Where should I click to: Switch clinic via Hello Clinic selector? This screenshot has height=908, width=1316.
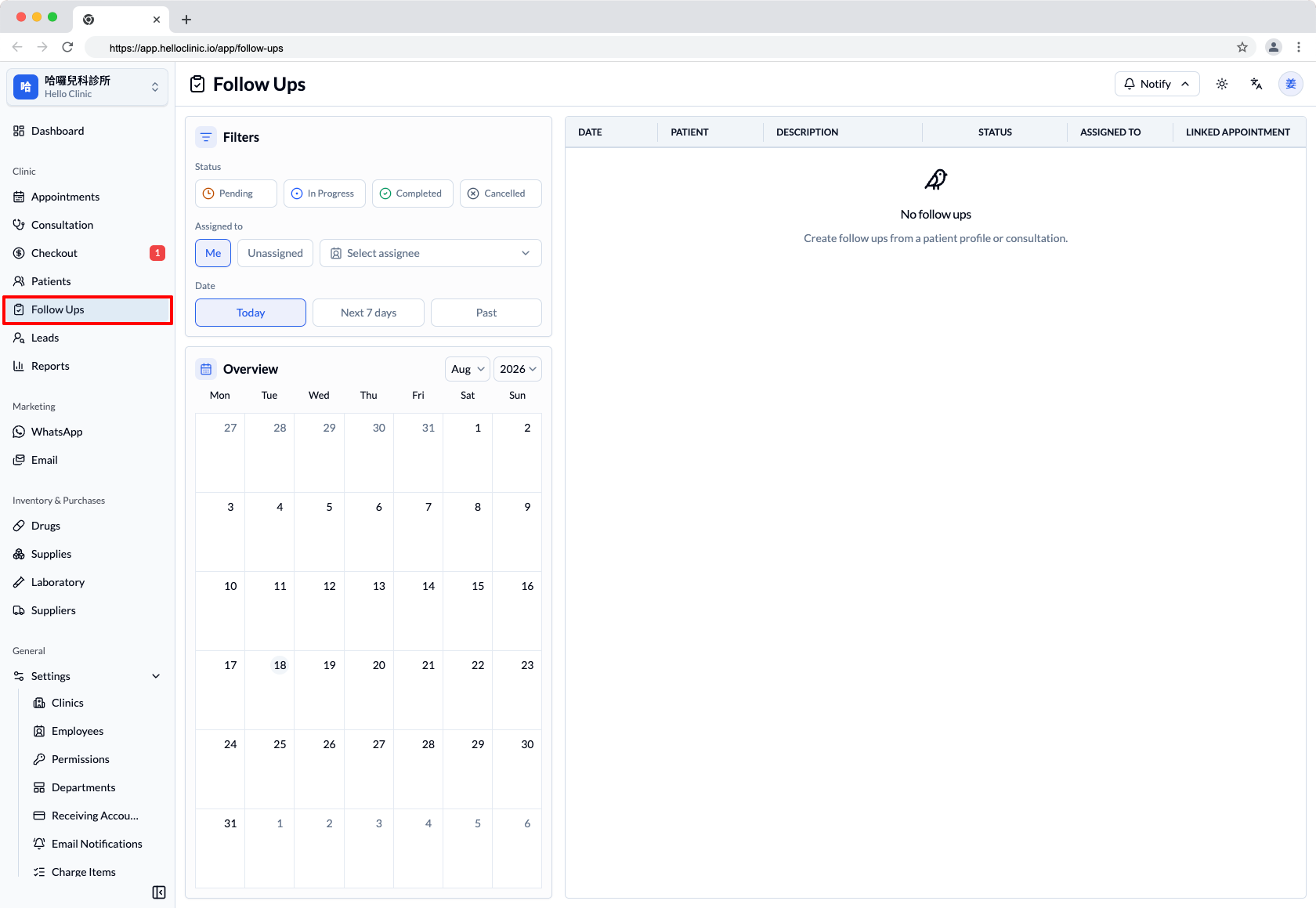(x=88, y=87)
